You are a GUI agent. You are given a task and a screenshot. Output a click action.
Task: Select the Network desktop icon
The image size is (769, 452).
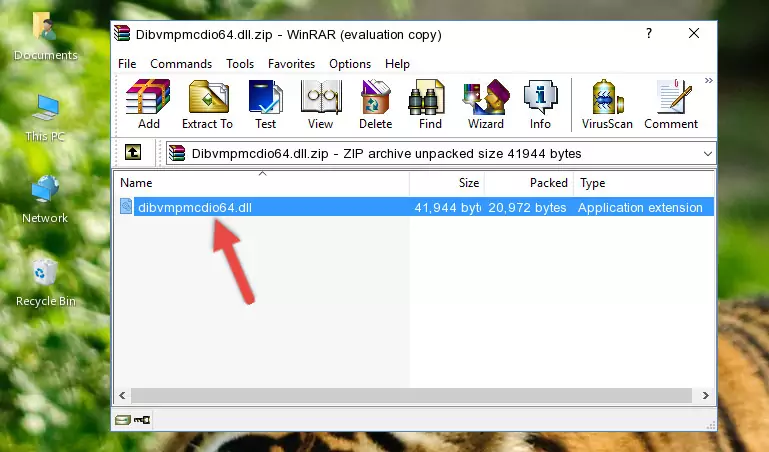(45, 200)
